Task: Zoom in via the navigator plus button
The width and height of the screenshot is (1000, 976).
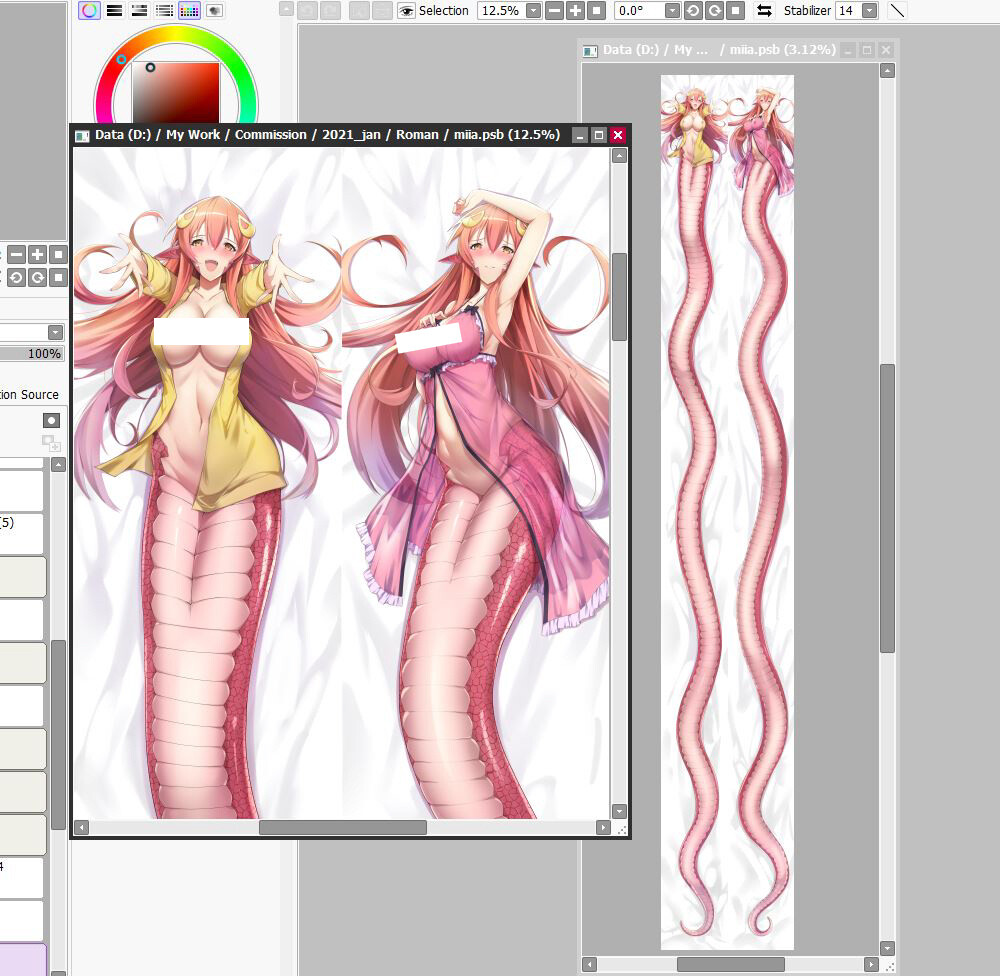Action: 38,255
